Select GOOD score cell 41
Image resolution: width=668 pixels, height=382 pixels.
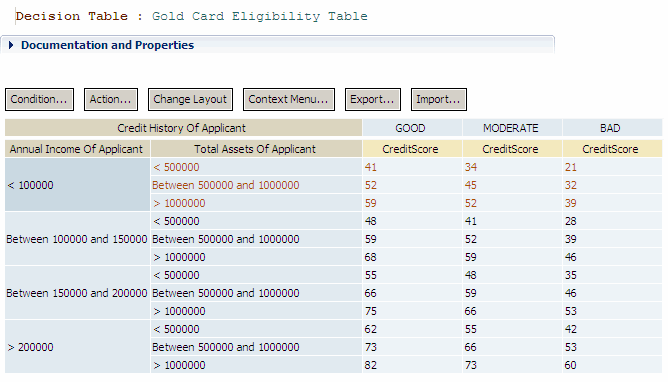pos(412,167)
